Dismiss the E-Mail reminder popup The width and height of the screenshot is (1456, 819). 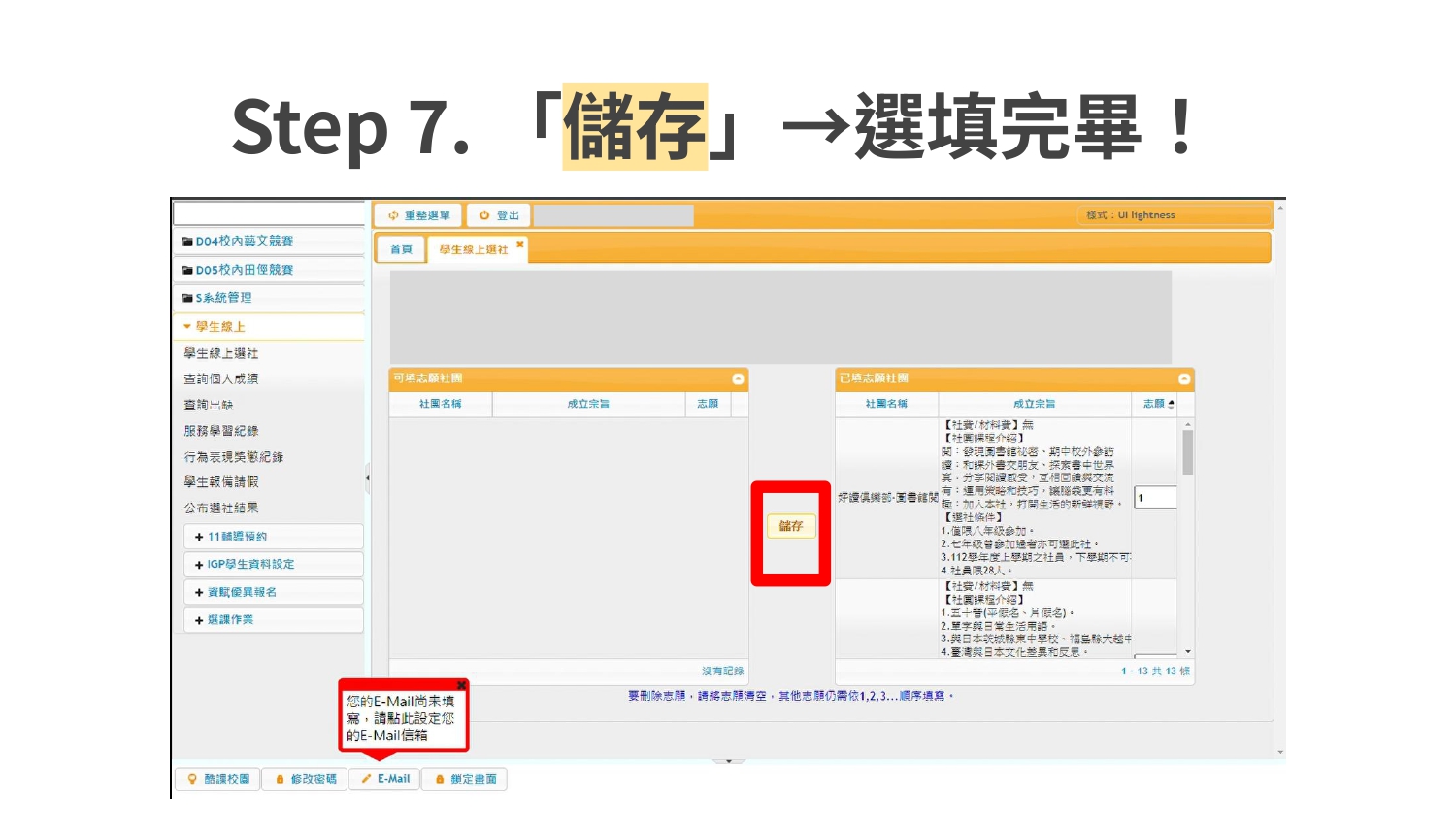[461, 686]
